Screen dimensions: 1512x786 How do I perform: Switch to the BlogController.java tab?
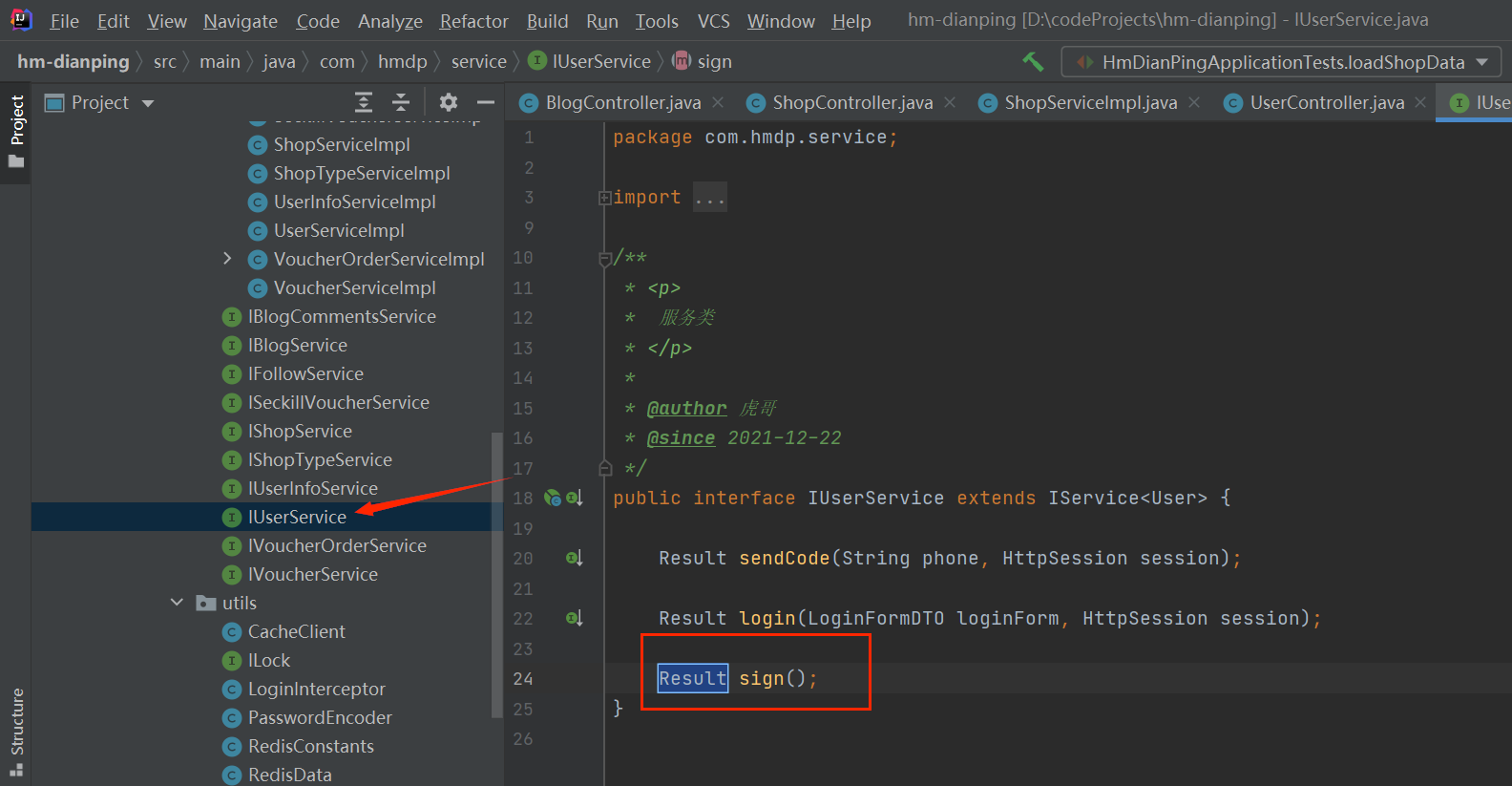623,102
